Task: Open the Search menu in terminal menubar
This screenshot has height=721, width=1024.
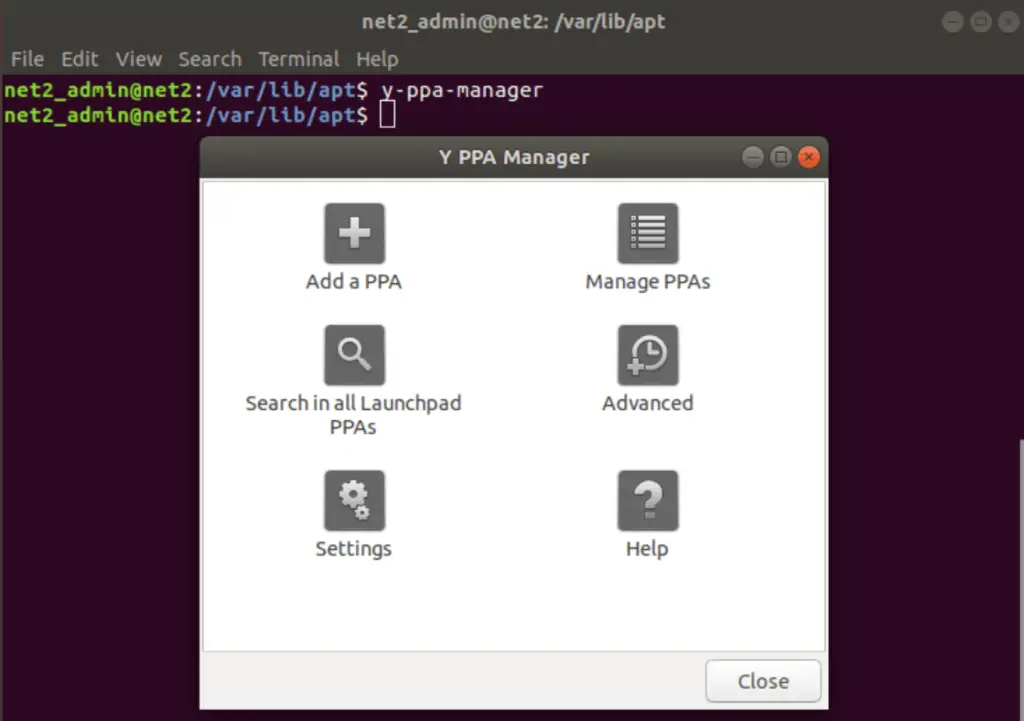Action: 210,59
